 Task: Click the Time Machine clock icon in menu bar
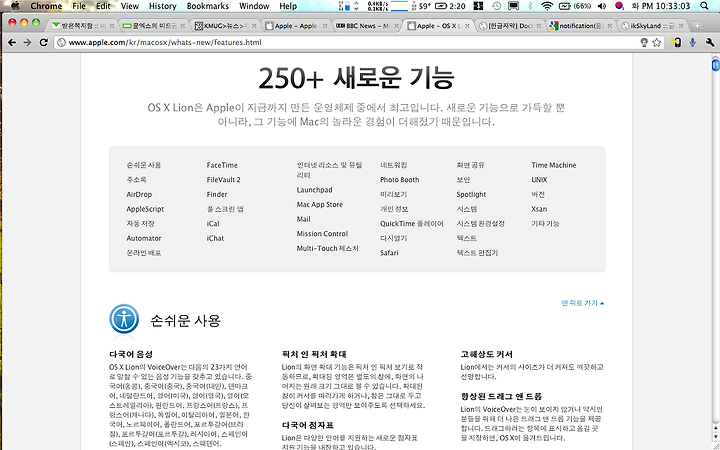pyautogui.click(x=496, y=6)
